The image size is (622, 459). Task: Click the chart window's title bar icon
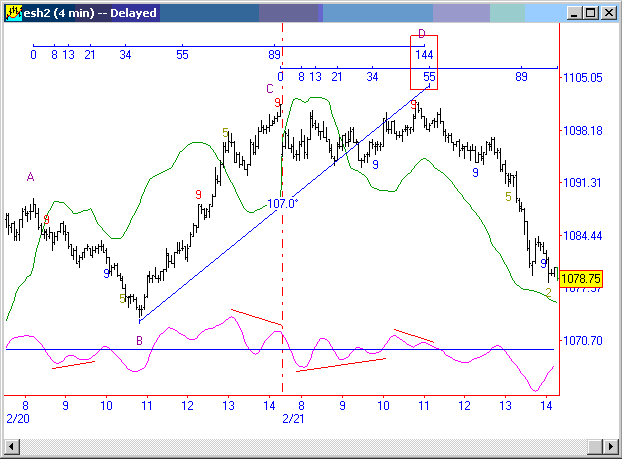click(11, 13)
